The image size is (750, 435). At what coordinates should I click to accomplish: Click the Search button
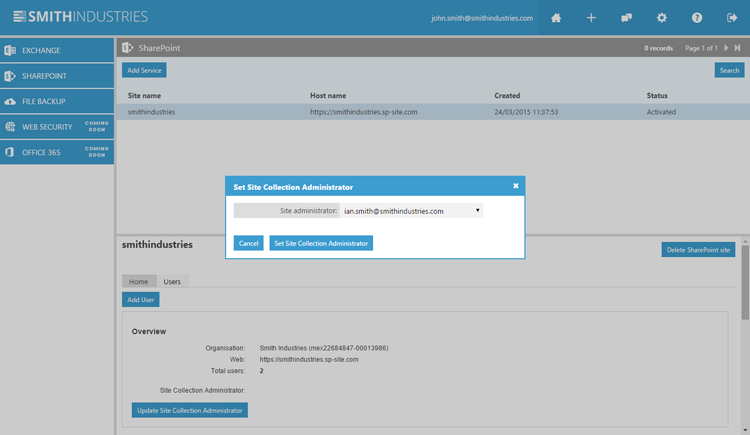729,70
